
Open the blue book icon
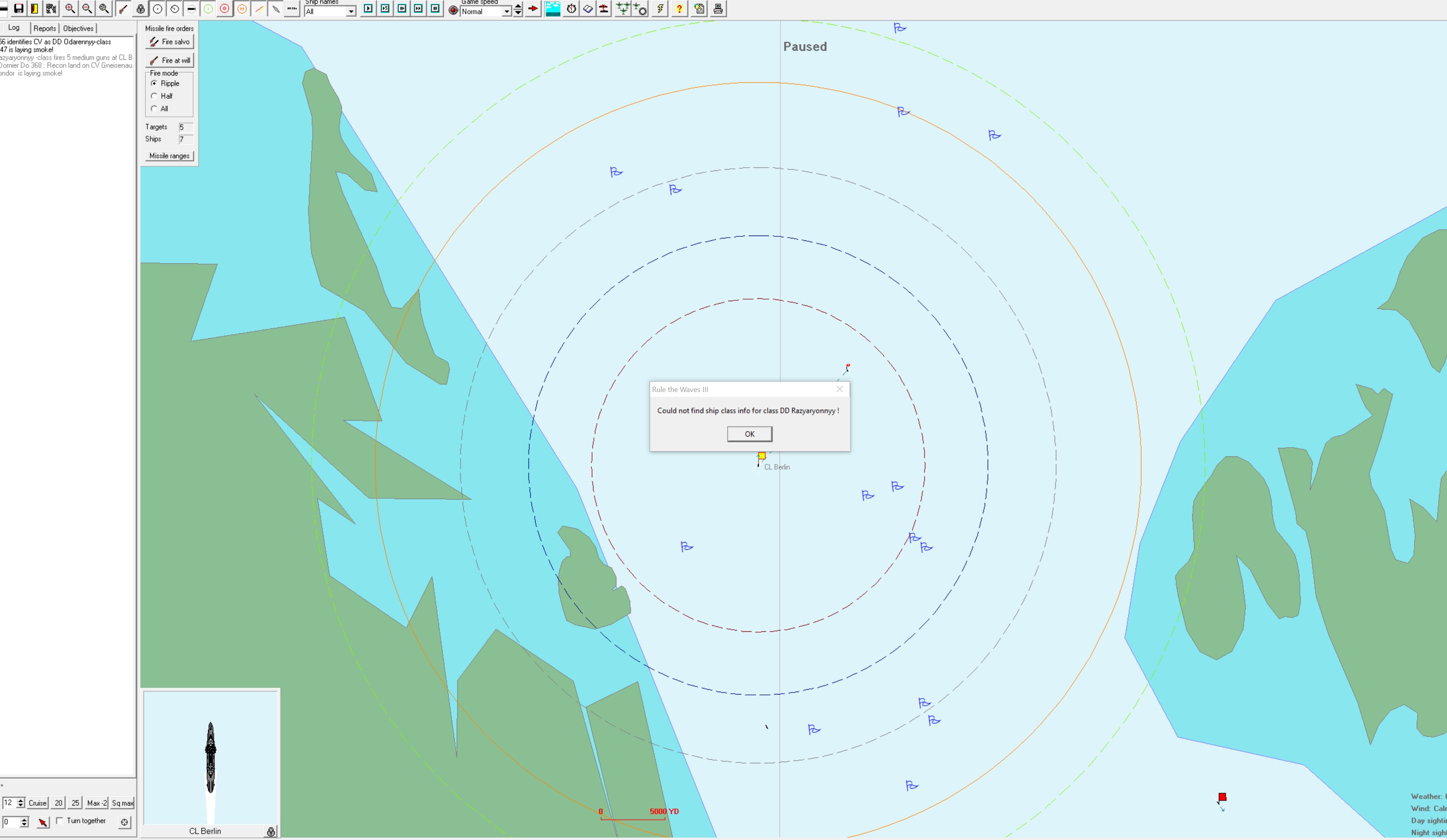point(588,8)
